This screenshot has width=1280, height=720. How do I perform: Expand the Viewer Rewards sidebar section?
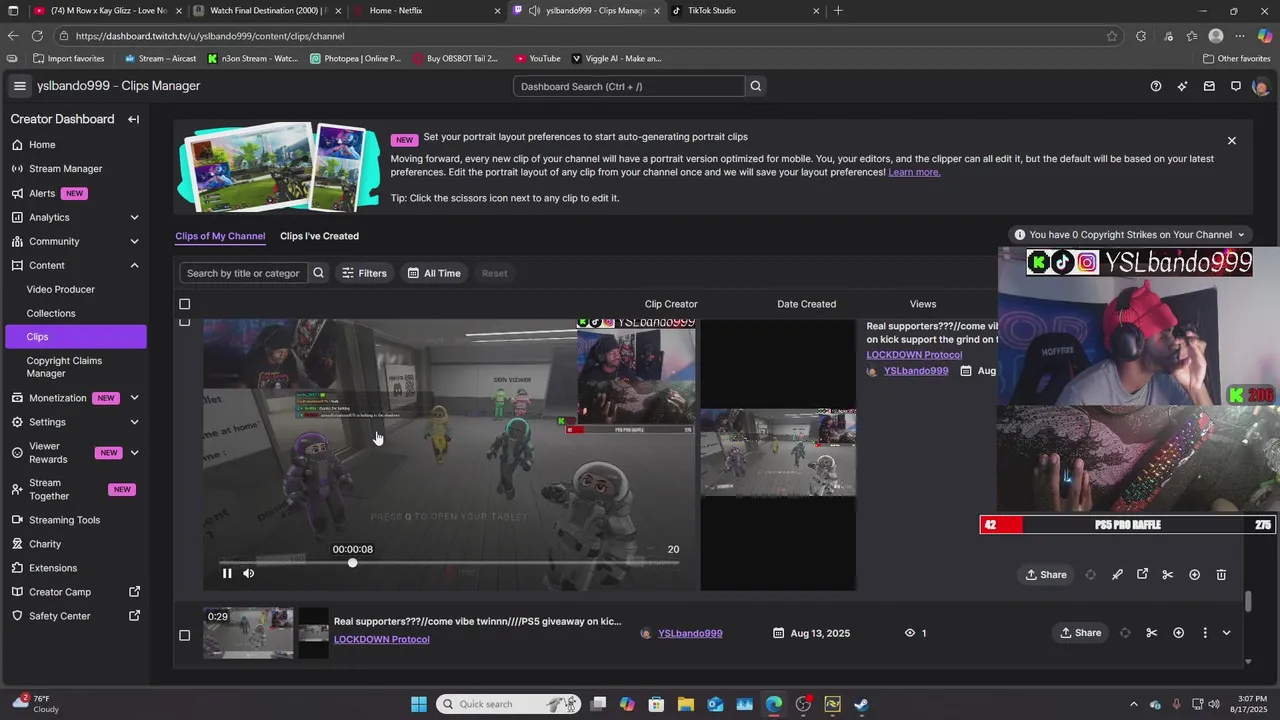(134, 452)
